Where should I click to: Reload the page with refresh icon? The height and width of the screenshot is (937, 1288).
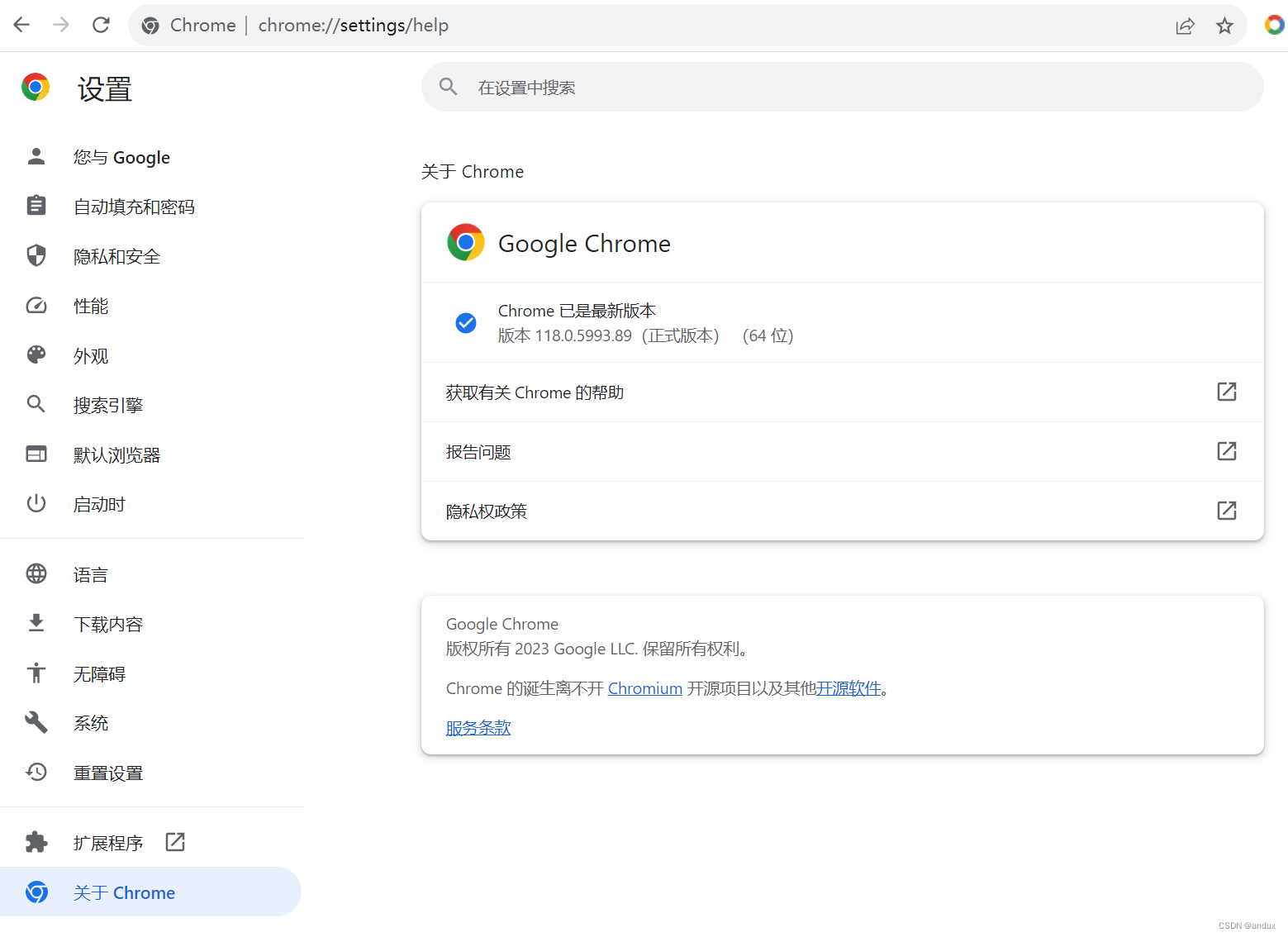(x=101, y=25)
